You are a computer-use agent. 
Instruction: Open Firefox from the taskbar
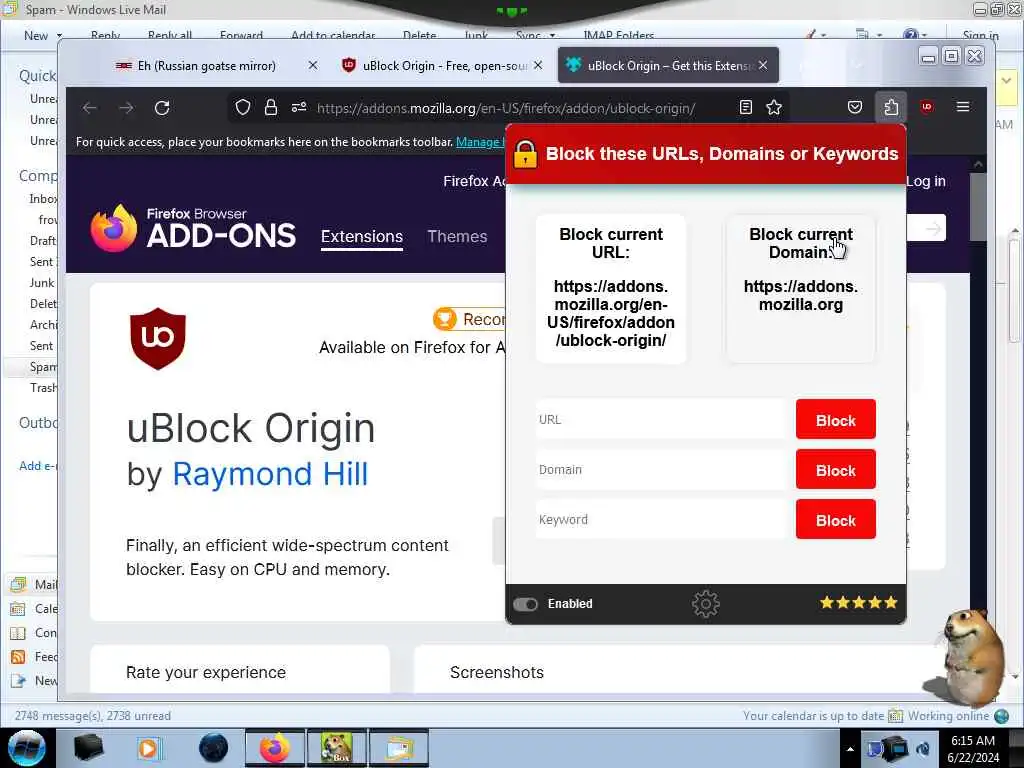click(x=275, y=748)
